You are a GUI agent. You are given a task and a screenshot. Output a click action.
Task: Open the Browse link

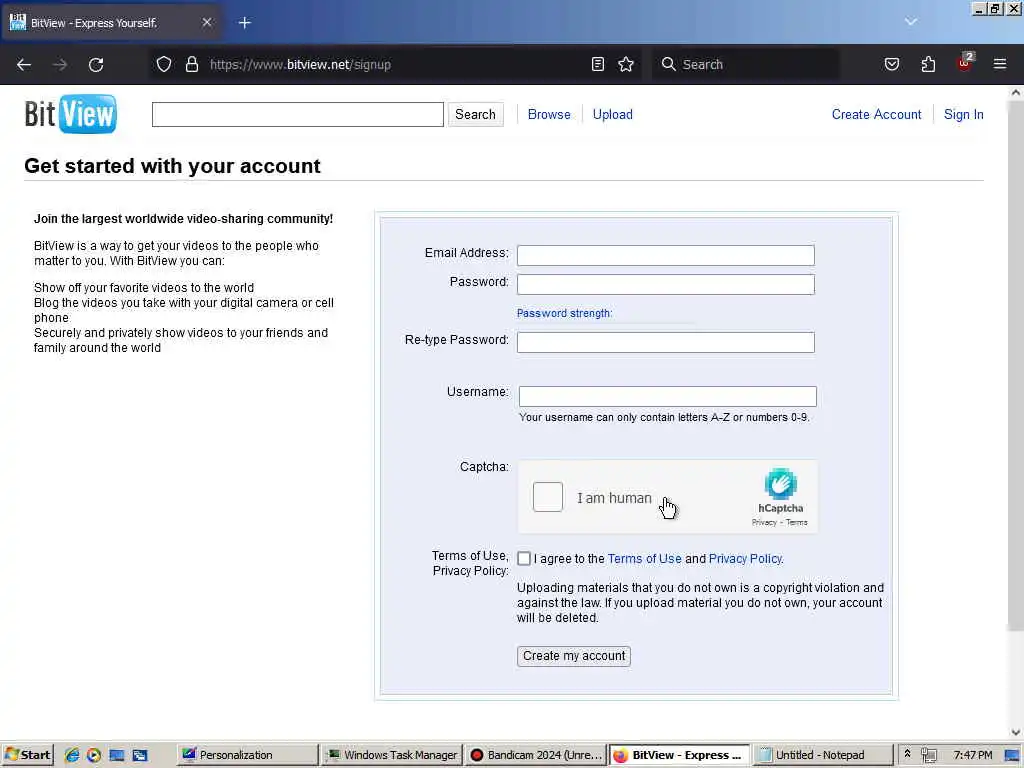[549, 114]
